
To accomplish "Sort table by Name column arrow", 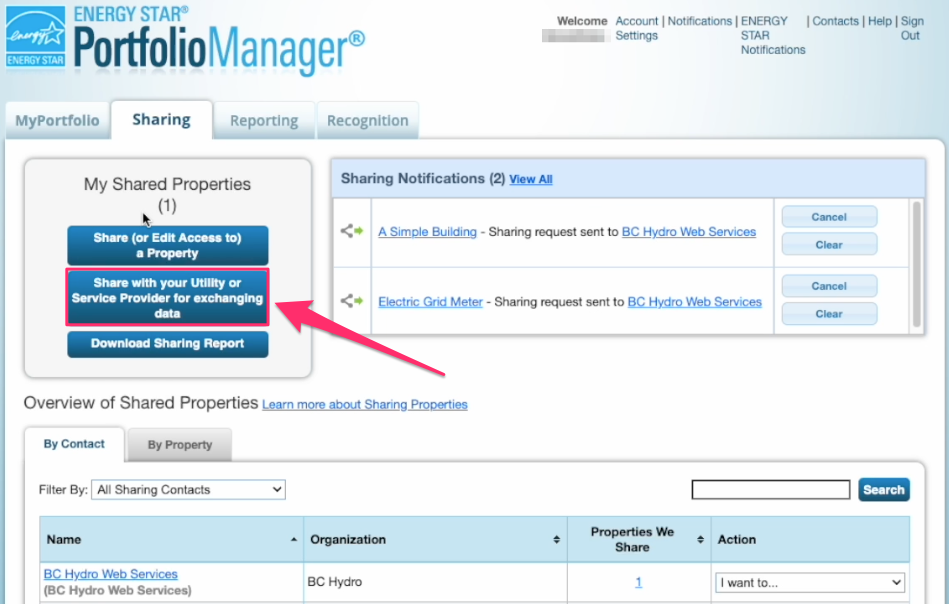I will coord(294,540).
